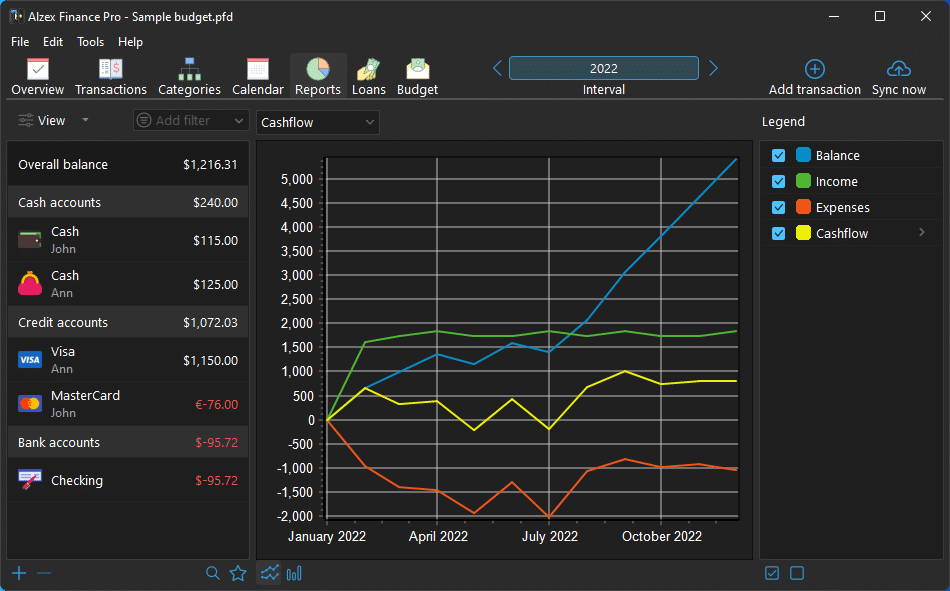Open the Calendar view

pyautogui.click(x=257, y=77)
